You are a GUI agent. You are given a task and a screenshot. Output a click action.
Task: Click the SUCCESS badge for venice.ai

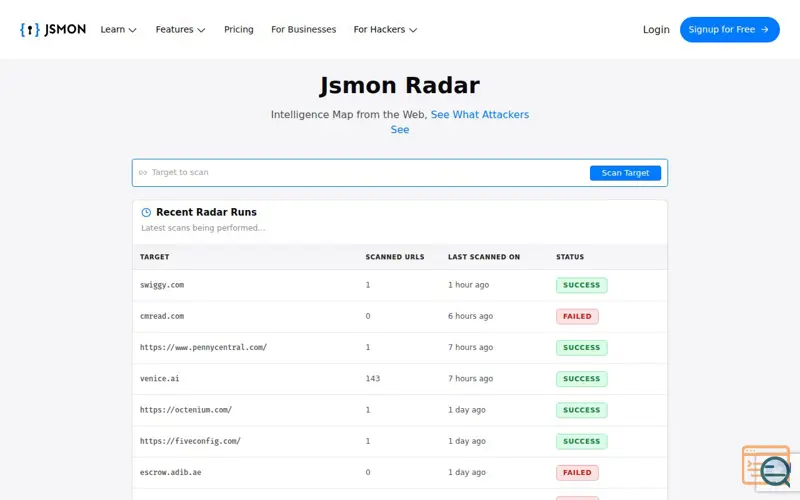click(582, 379)
